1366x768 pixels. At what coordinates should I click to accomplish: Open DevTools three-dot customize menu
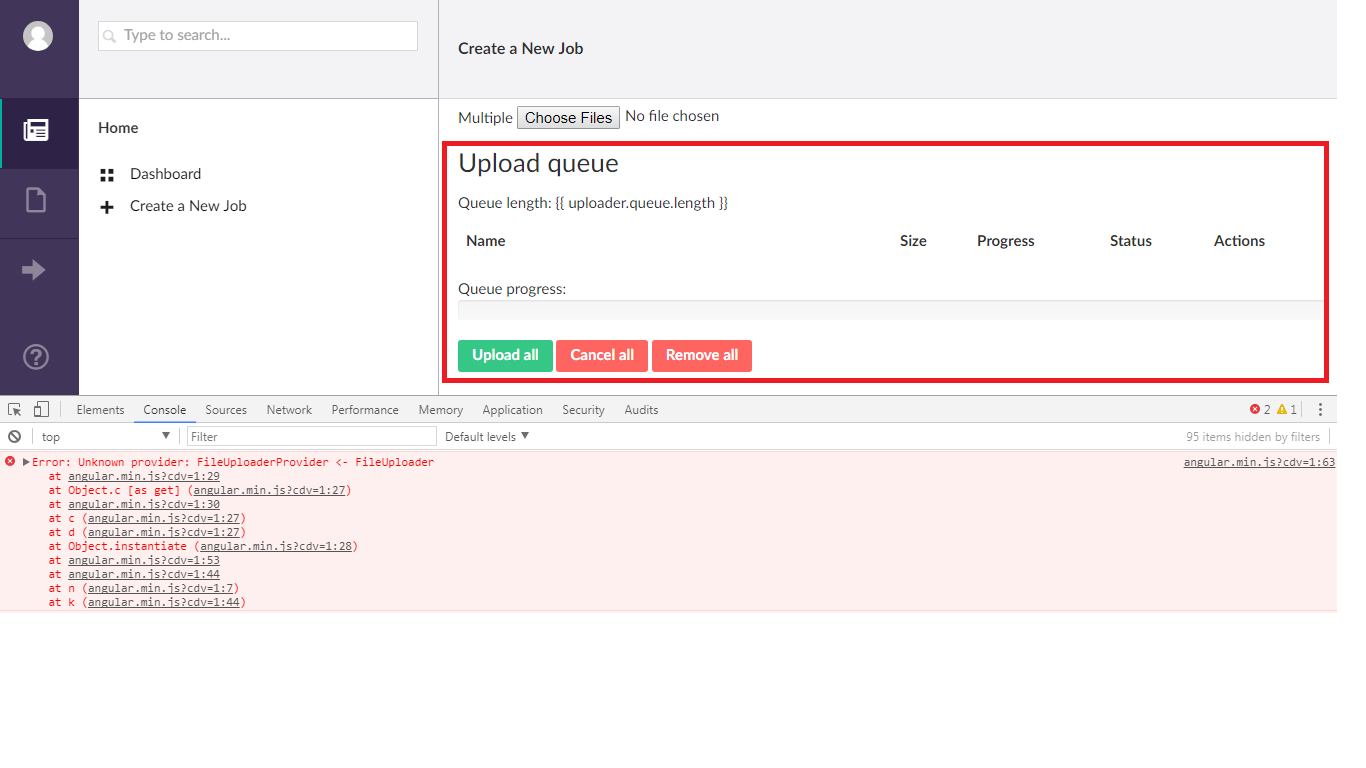click(x=1320, y=409)
